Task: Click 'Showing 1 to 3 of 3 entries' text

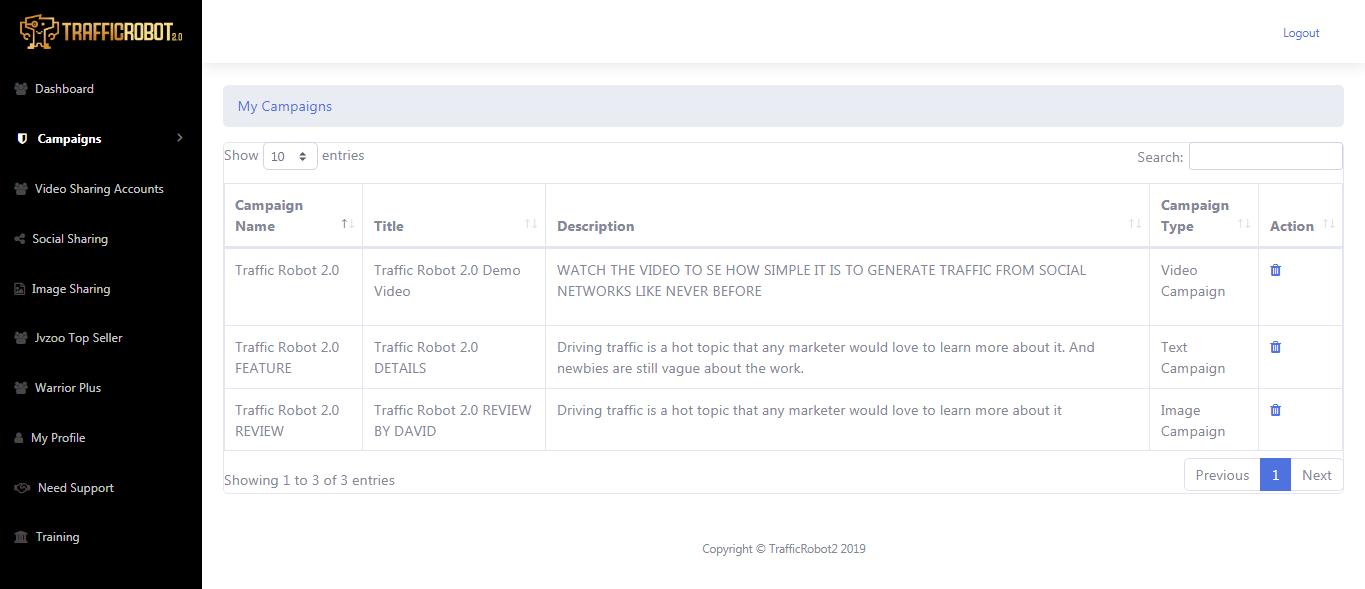Action: click(309, 480)
